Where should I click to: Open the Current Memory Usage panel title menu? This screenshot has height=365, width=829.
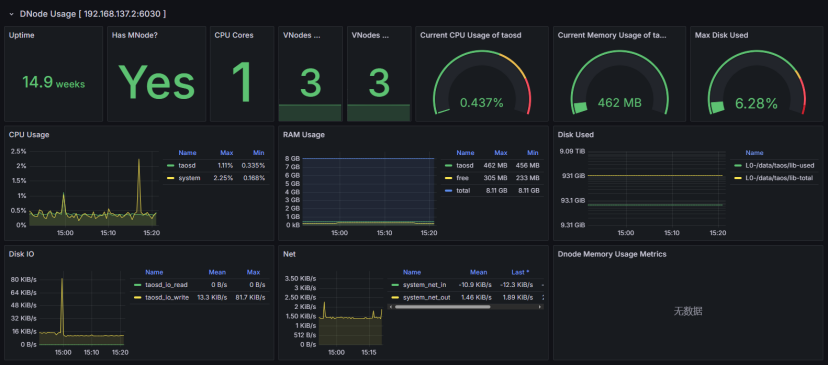pos(612,35)
